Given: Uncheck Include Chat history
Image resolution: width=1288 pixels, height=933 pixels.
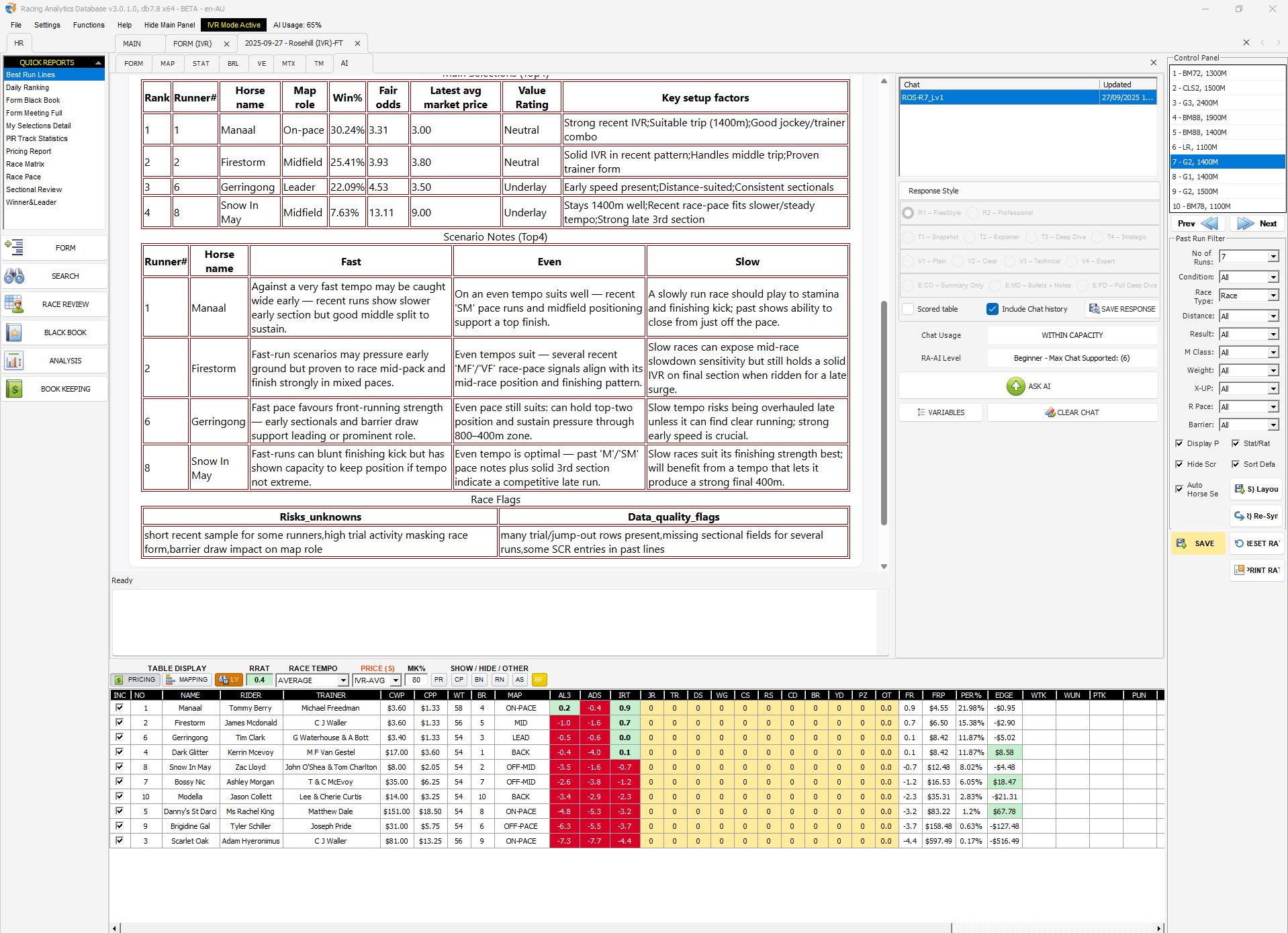Looking at the screenshot, I should pos(992,309).
